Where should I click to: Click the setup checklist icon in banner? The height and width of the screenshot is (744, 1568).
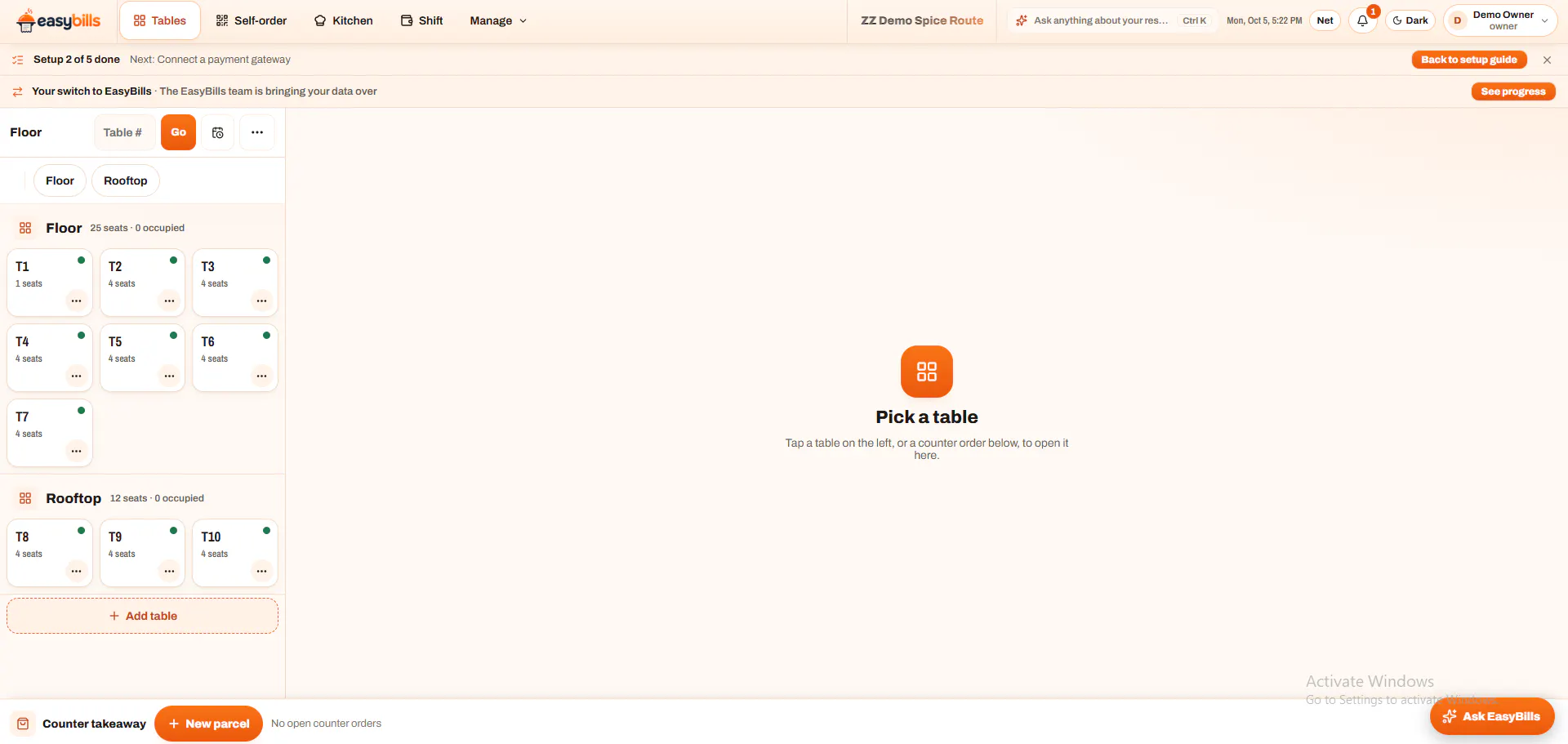pyautogui.click(x=18, y=60)
